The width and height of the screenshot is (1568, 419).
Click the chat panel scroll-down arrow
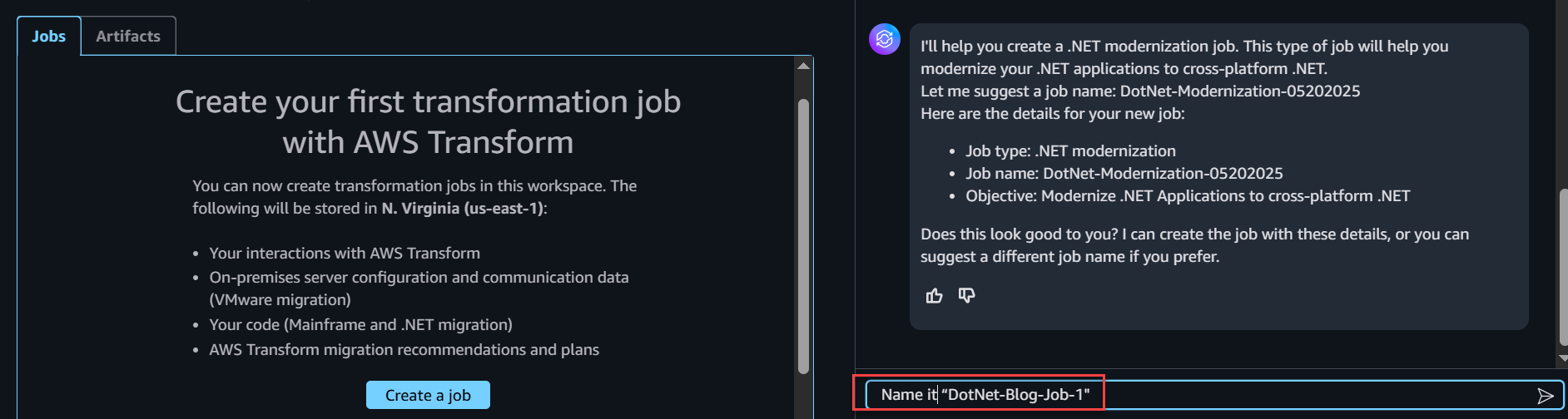click(x=1563, y=358)
